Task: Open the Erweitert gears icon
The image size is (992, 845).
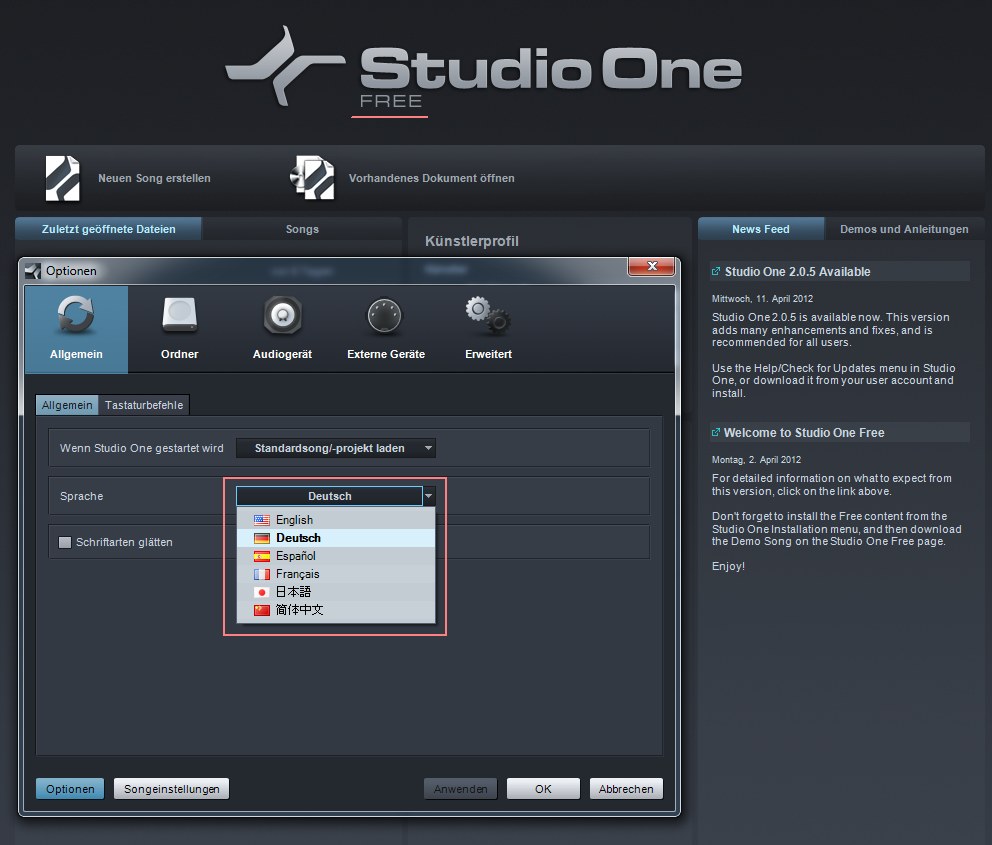Action: coord(488,315)
